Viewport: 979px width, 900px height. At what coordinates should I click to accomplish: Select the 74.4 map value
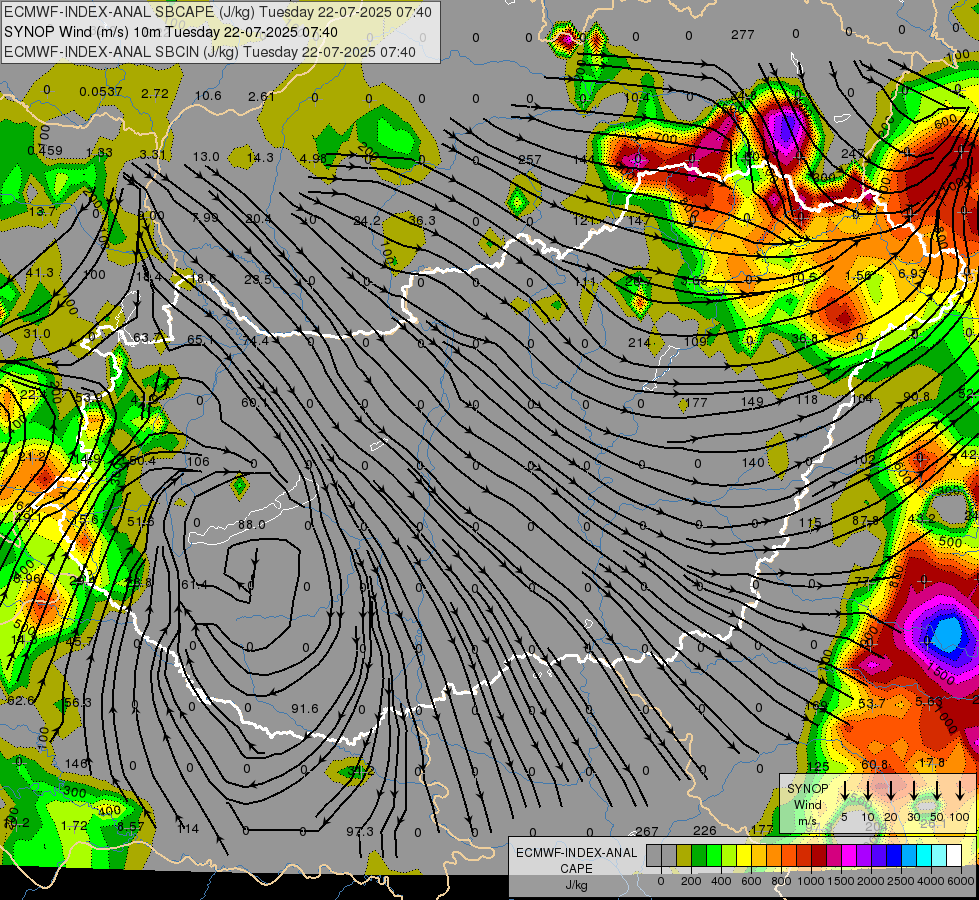(255, 340)
